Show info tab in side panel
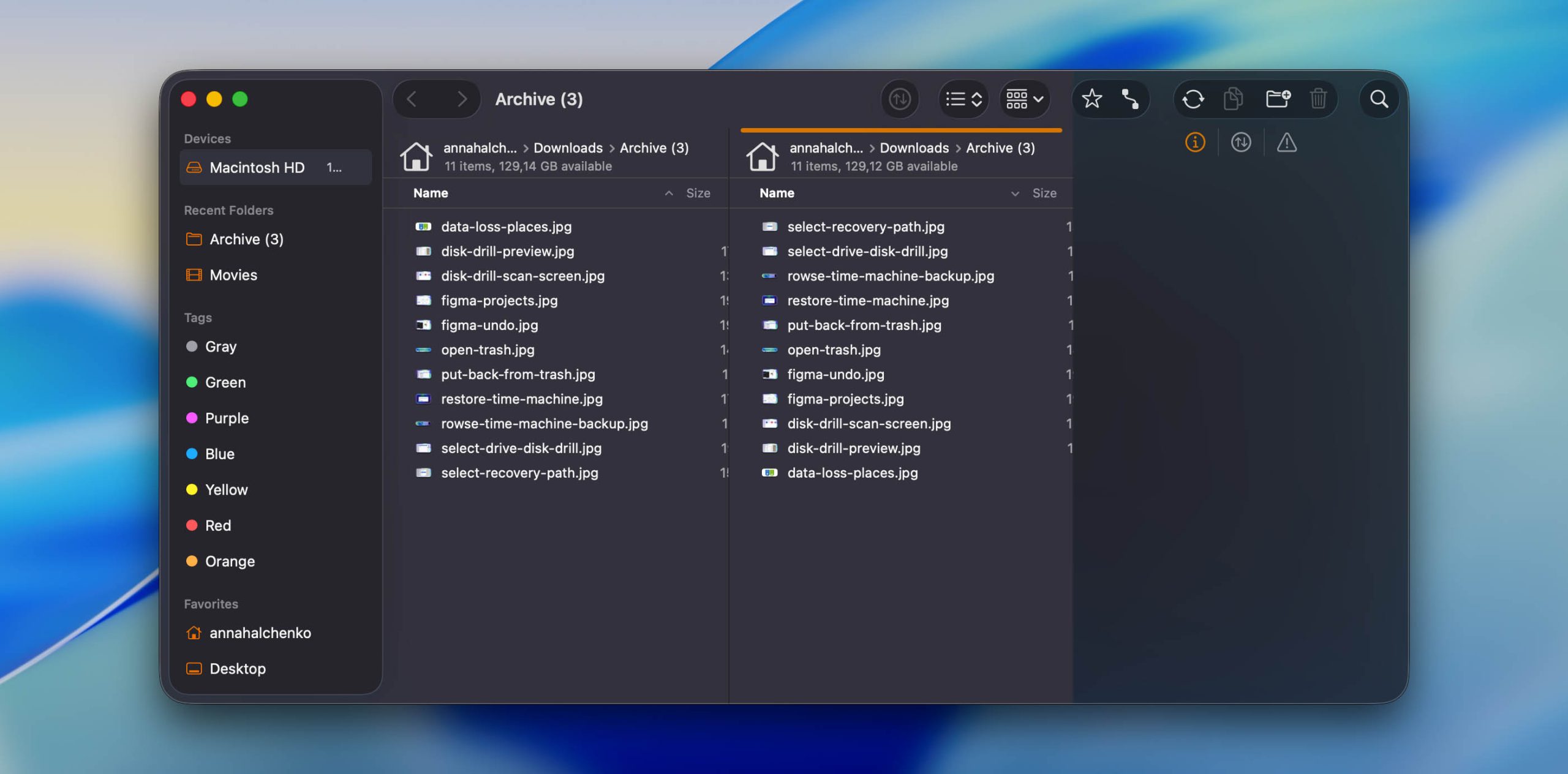The height and width of the screenshot is (774, 1568). tap(1195, 143)
